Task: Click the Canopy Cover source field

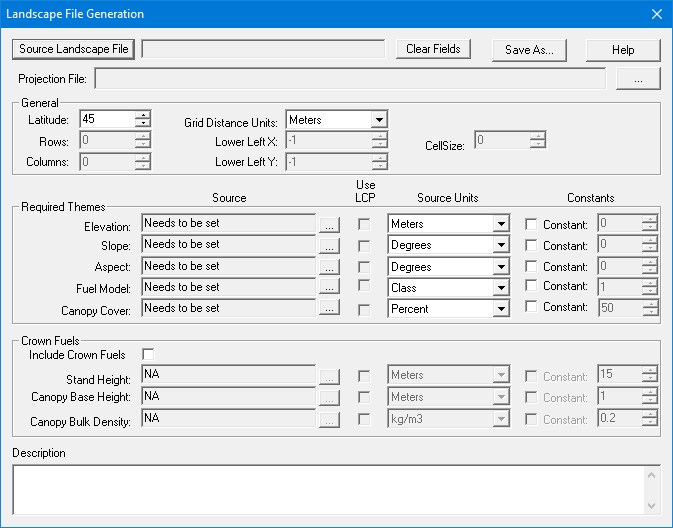Action: click(x=228, y=308)
